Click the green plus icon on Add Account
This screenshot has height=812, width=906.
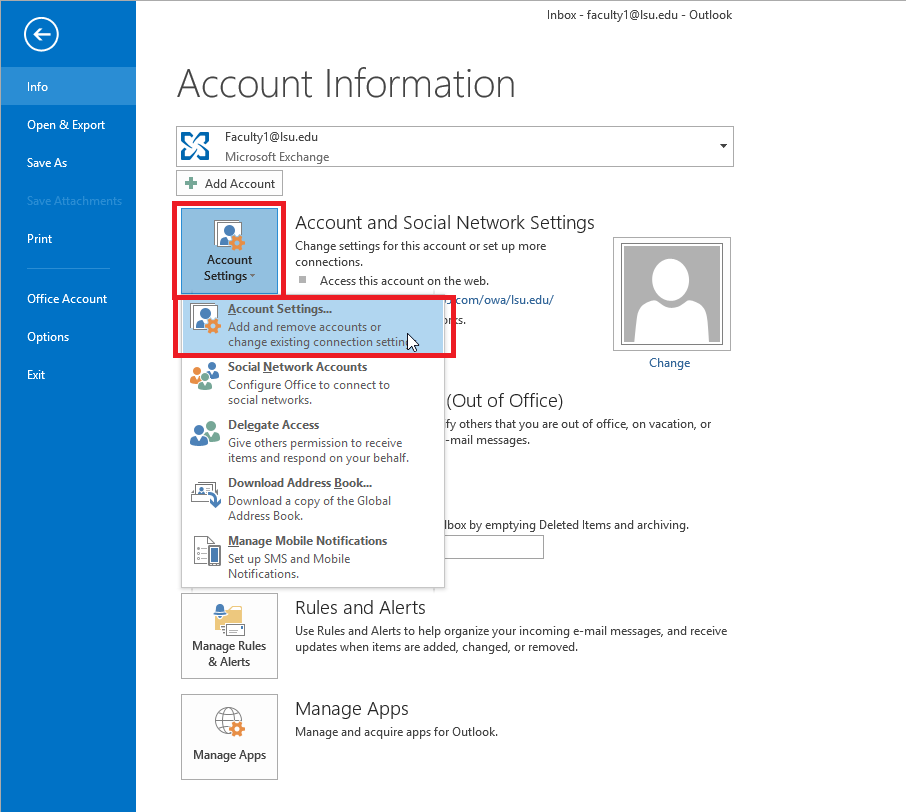tap(191, 184)
